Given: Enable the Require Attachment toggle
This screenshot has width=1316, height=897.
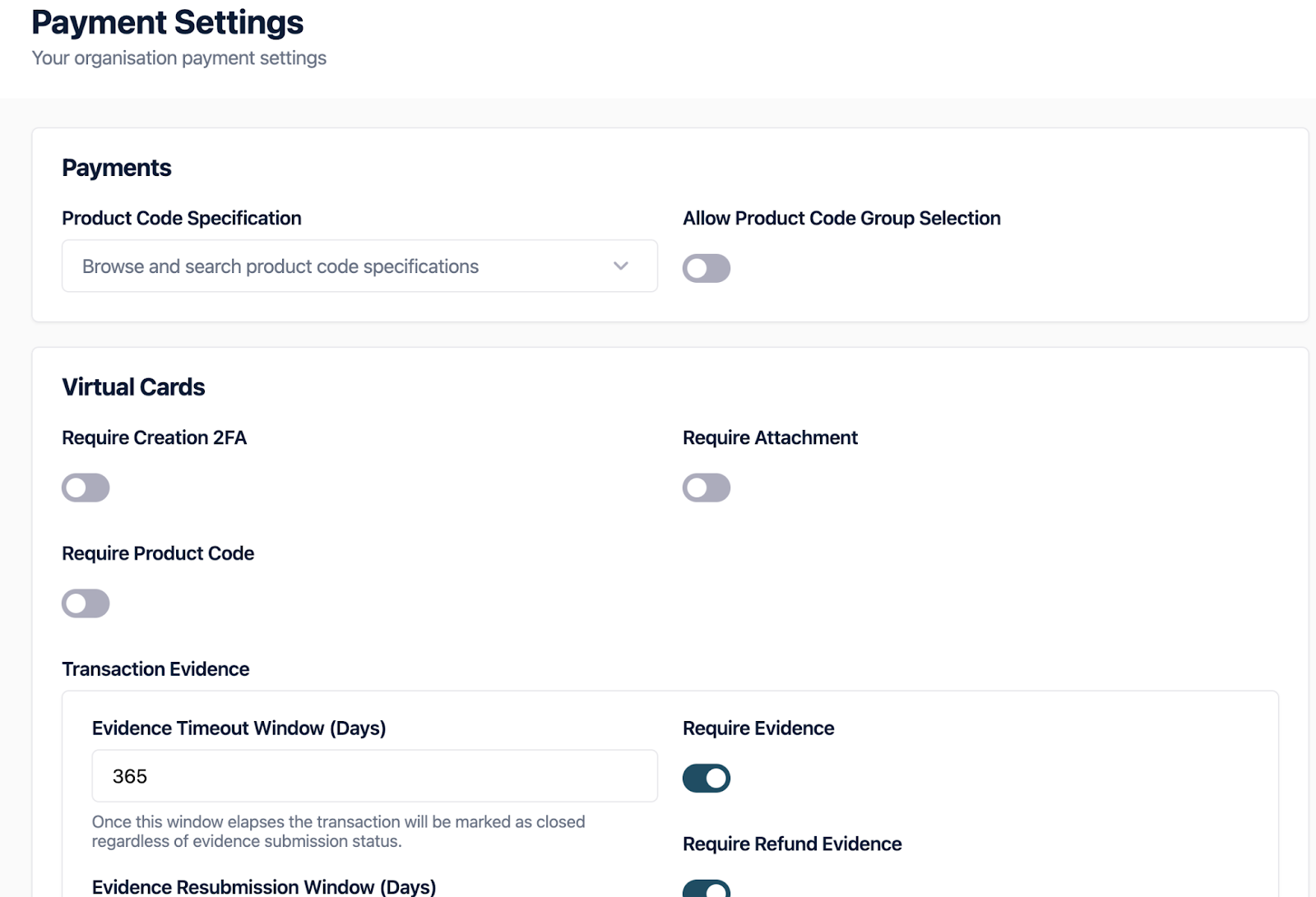Looking at the screenshot, I should click(706, 488).
